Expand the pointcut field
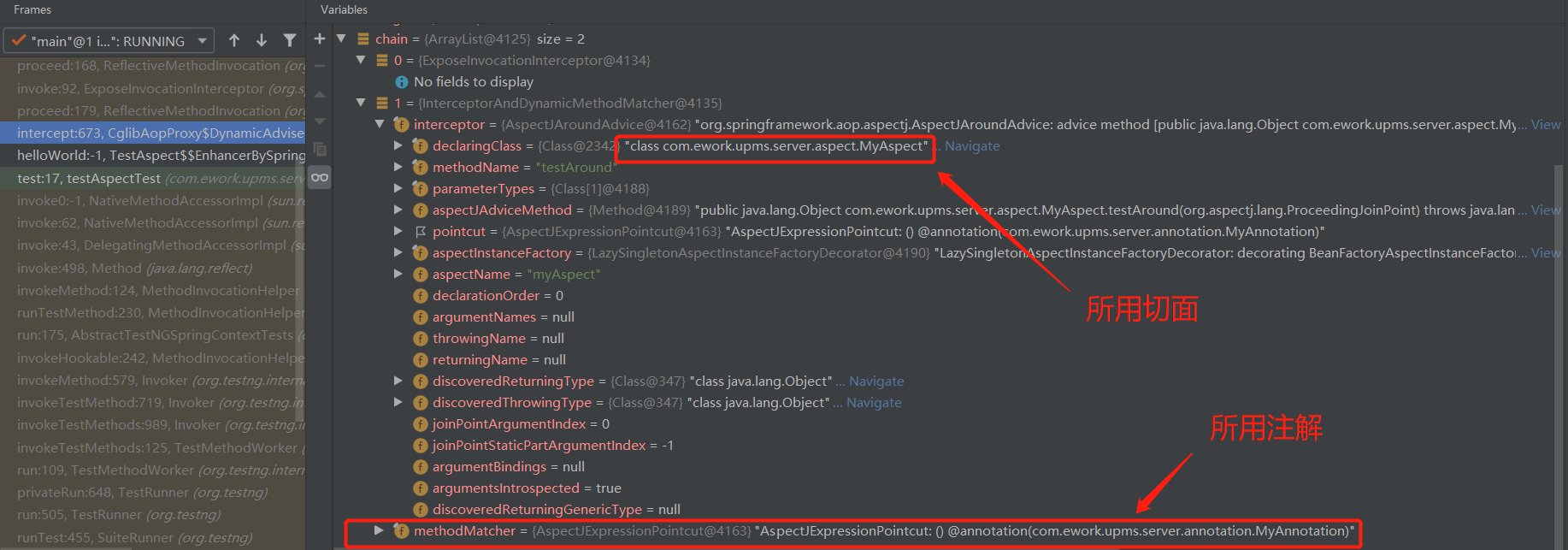 [x=398, y=231]
